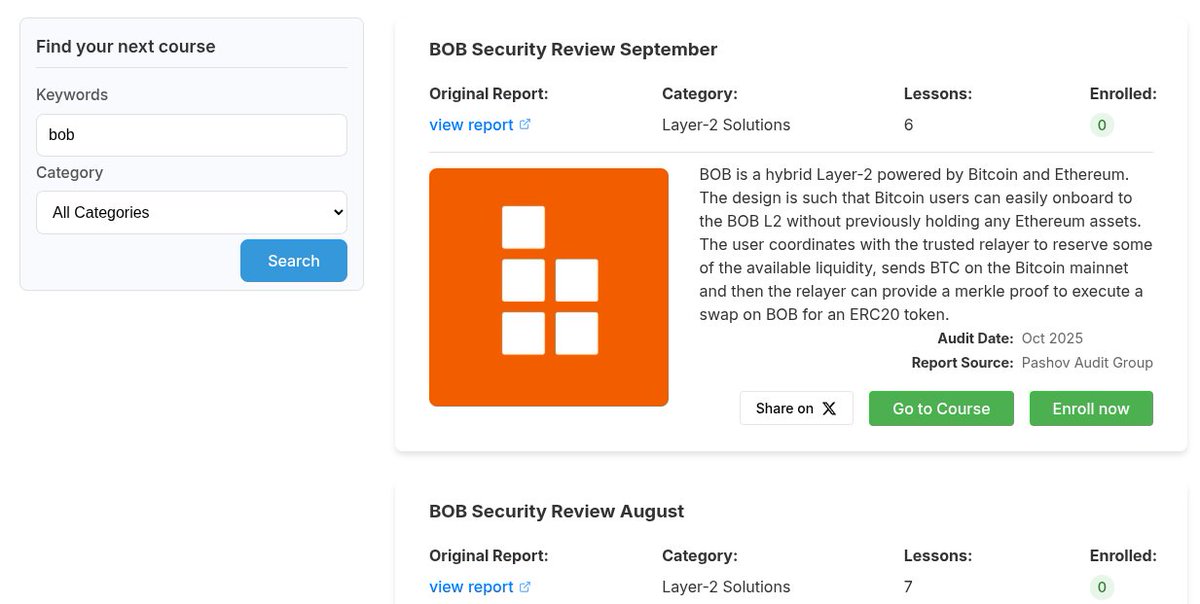The image size is (1200, 604).
Task: Click lessons count 7 in August card
Action: [x=908, y=587]
